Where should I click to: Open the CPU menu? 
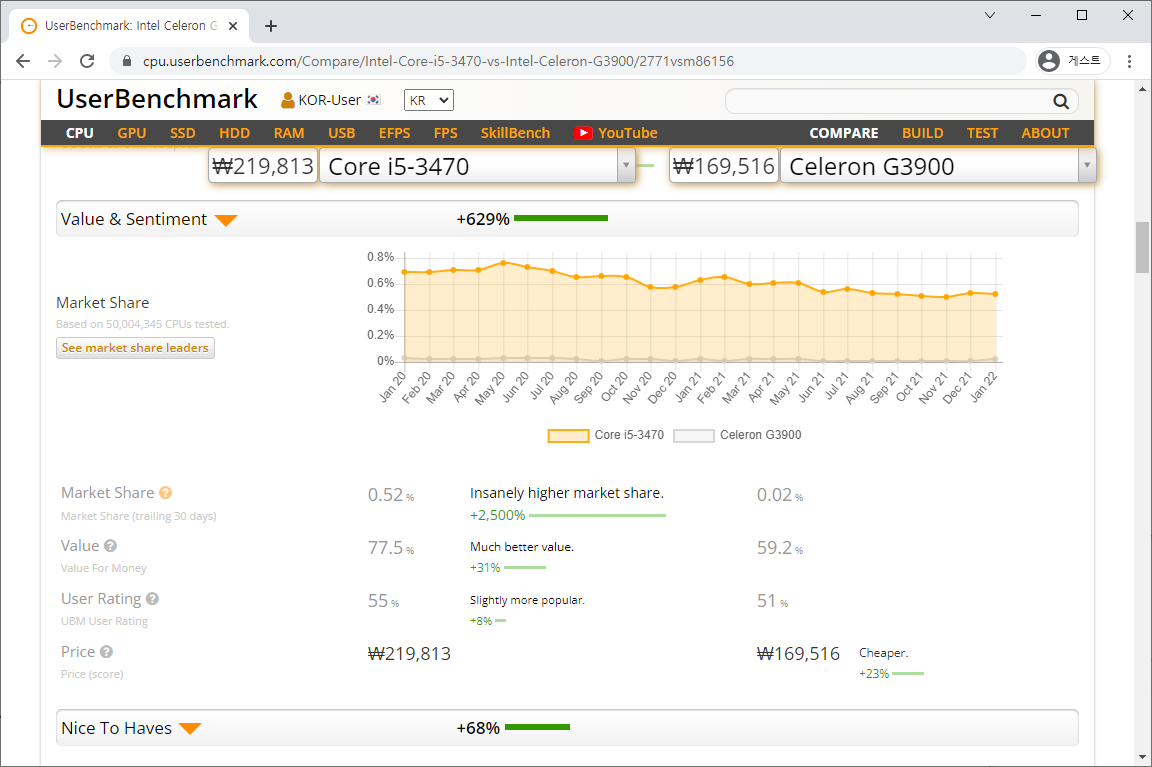coord(79,133)
